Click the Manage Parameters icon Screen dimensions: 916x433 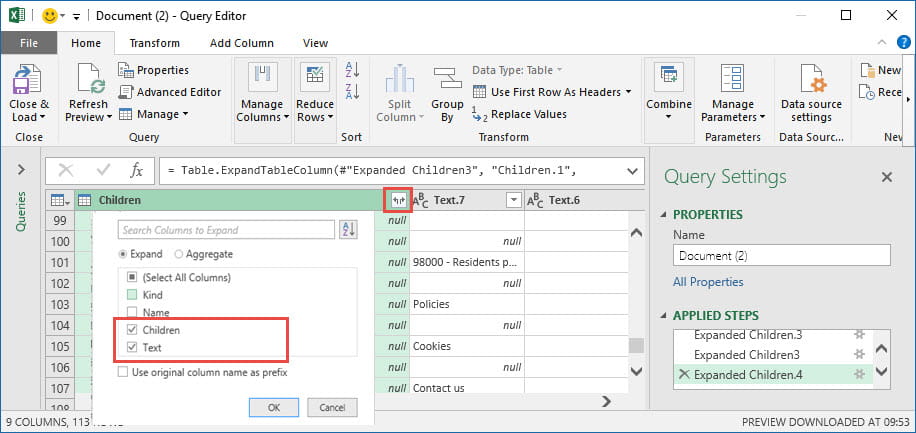tap(733, 80)
